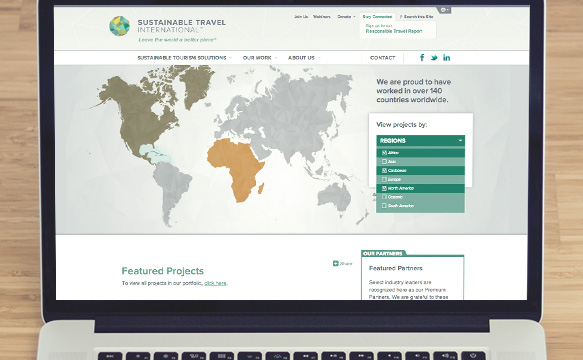
Task: Check the Asia region checkbox
Action: 384,162
